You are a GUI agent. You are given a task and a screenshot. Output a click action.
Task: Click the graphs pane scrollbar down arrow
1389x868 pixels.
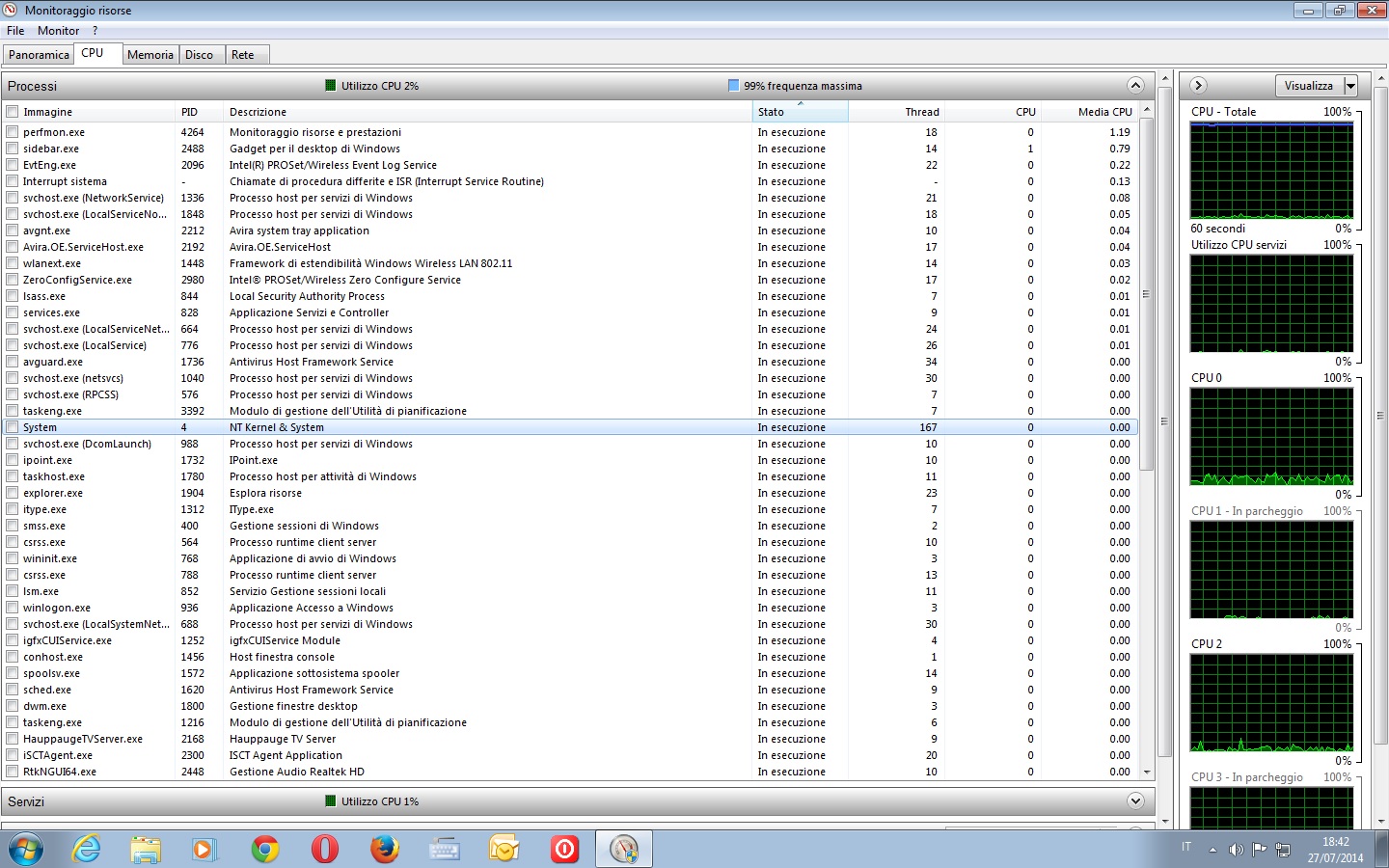[x=1380, y=821]
